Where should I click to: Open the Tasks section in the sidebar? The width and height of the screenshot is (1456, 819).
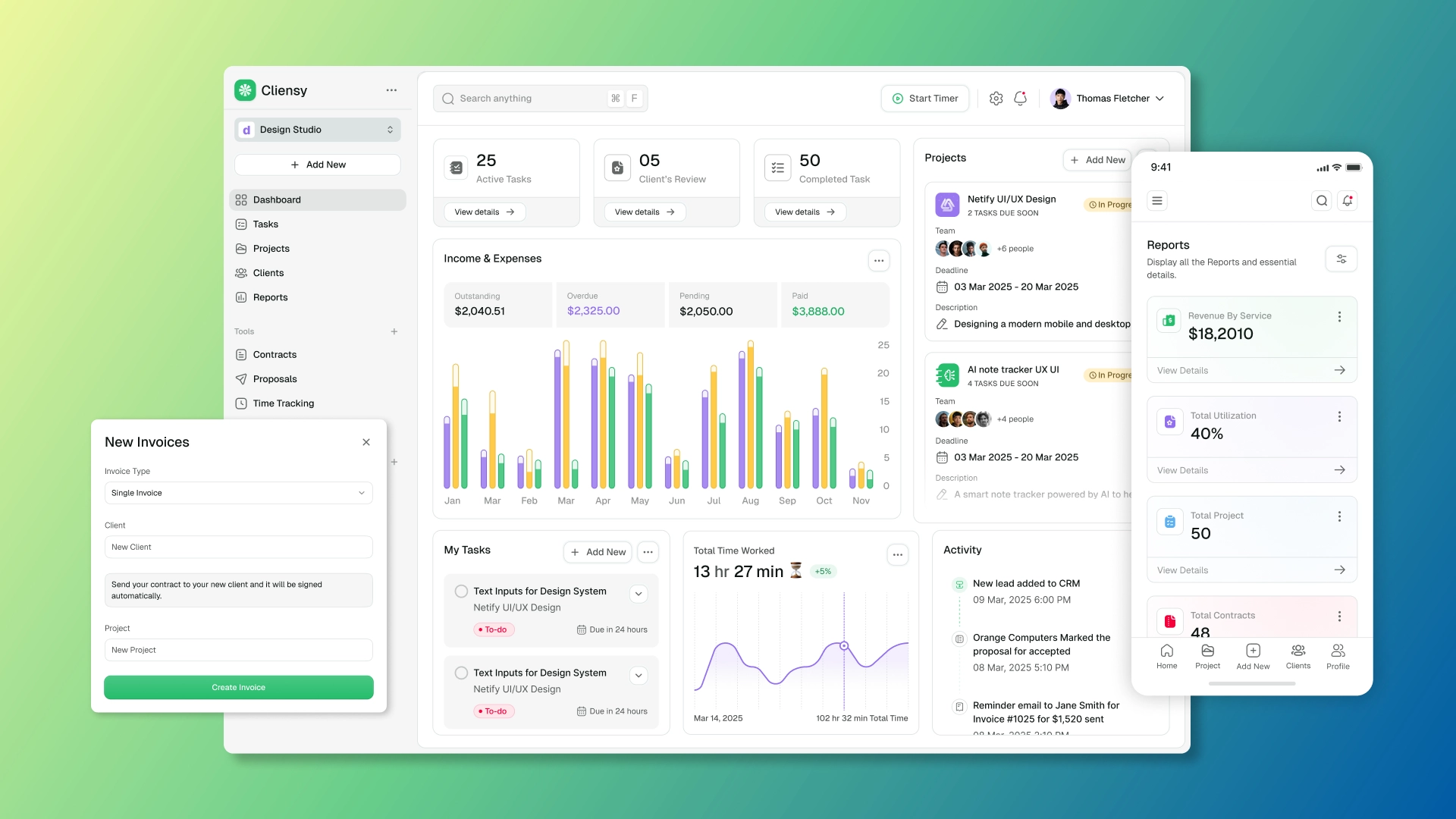point(265,224)
